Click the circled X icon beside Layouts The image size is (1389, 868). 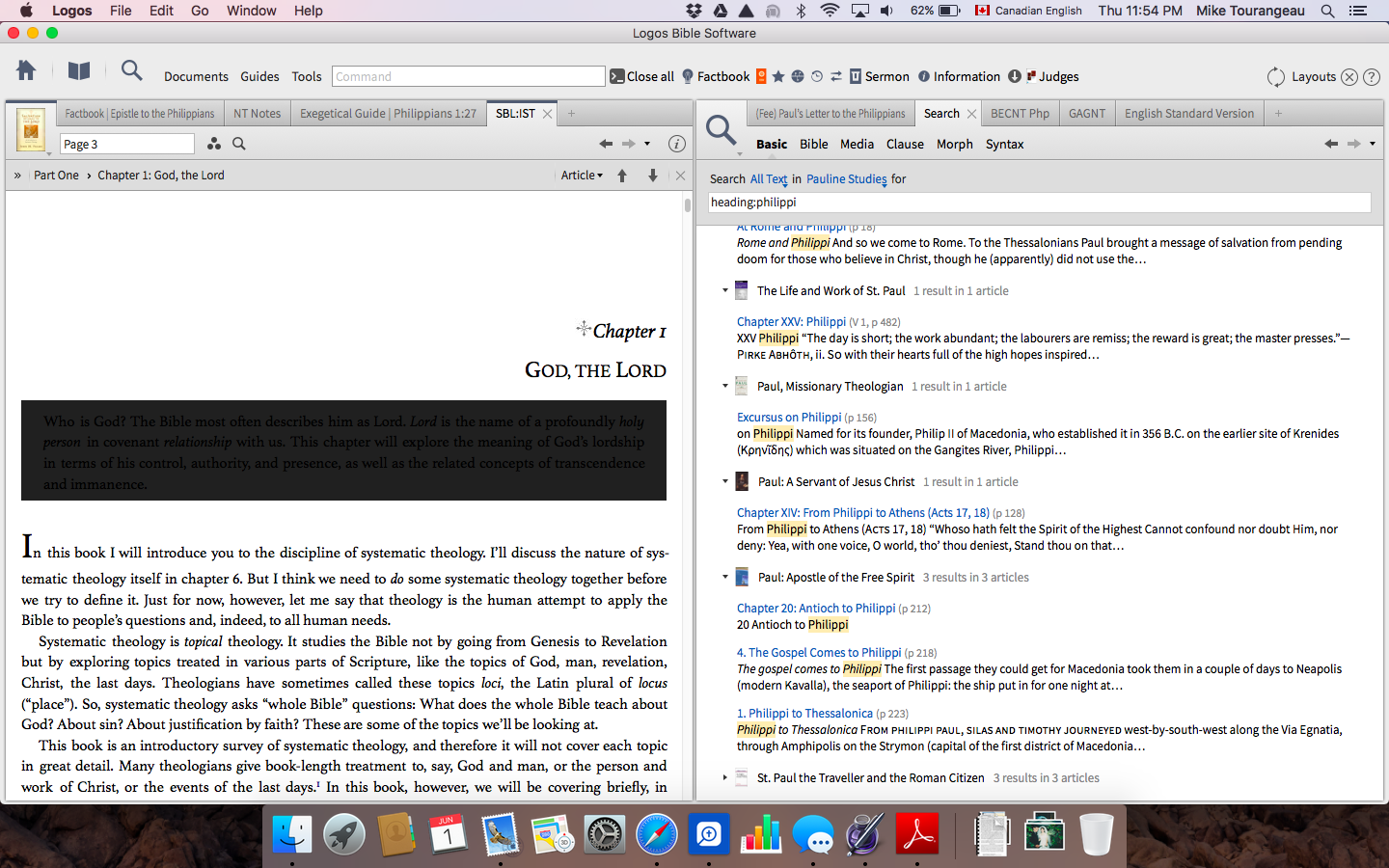pyautogui.click(x=1349, y=77)
